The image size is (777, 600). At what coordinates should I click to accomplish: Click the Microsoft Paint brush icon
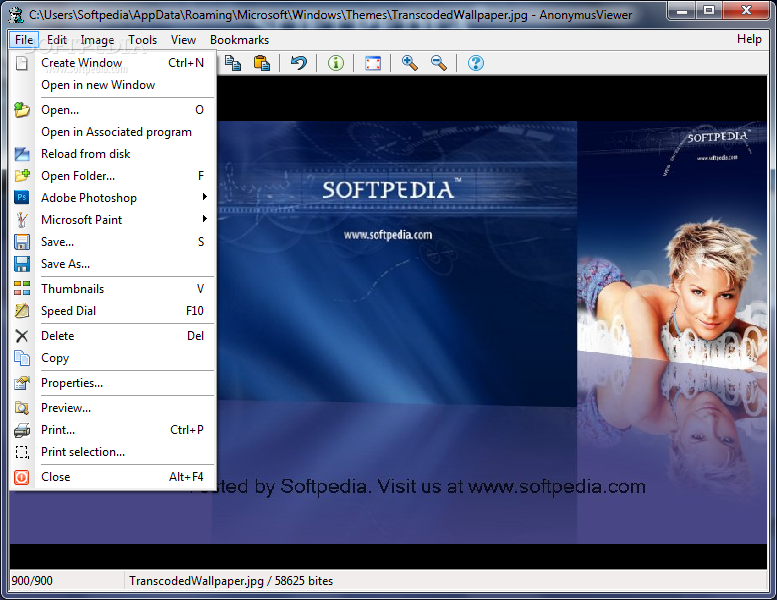pyautogui.click(x=22, y=219)
